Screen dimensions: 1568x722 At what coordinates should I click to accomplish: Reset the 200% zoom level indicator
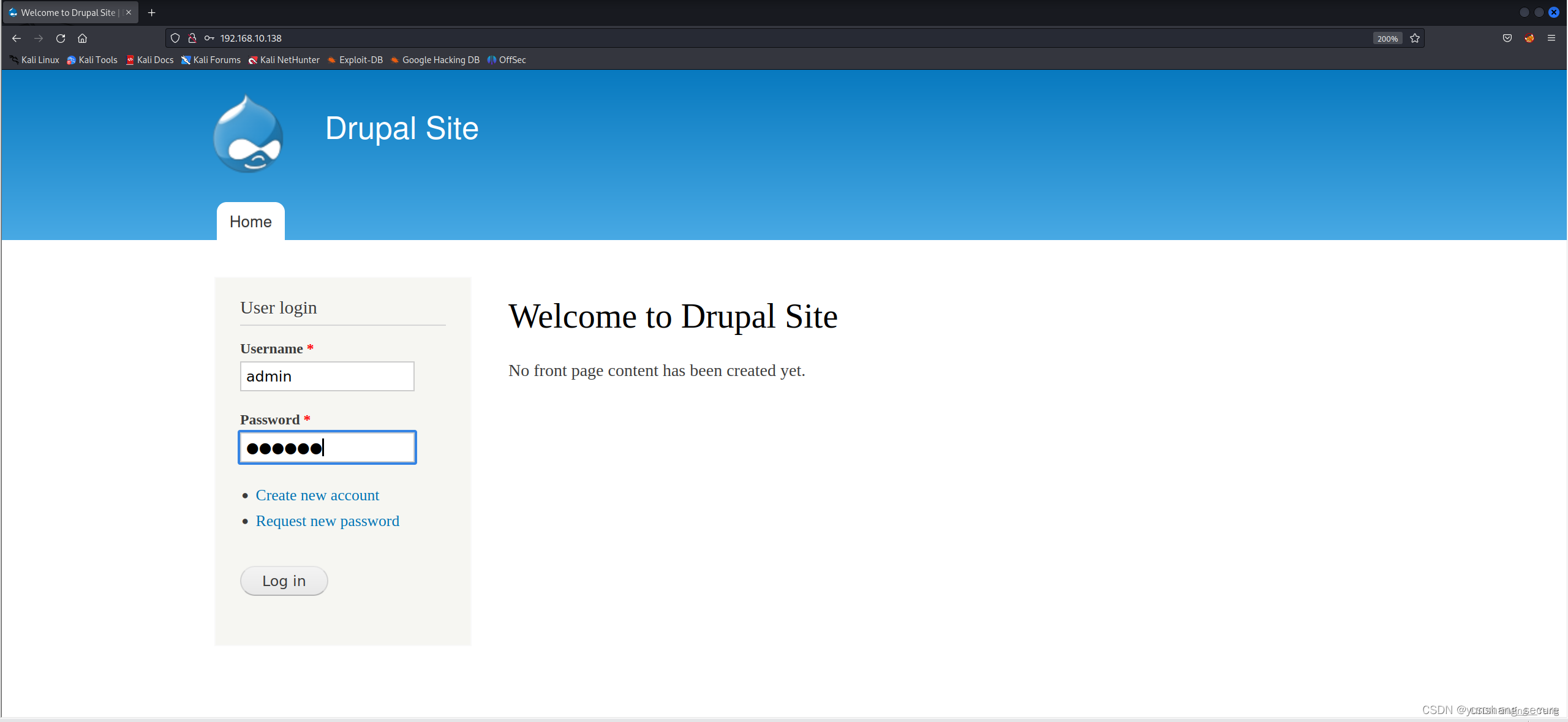click(x=1387, y=39)
